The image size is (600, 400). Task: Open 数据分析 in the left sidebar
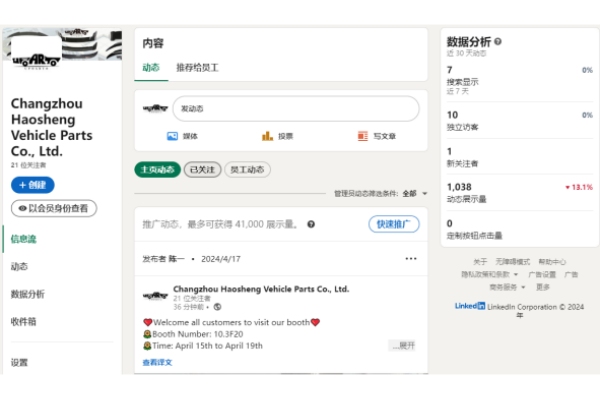click(x=28, y=294)
